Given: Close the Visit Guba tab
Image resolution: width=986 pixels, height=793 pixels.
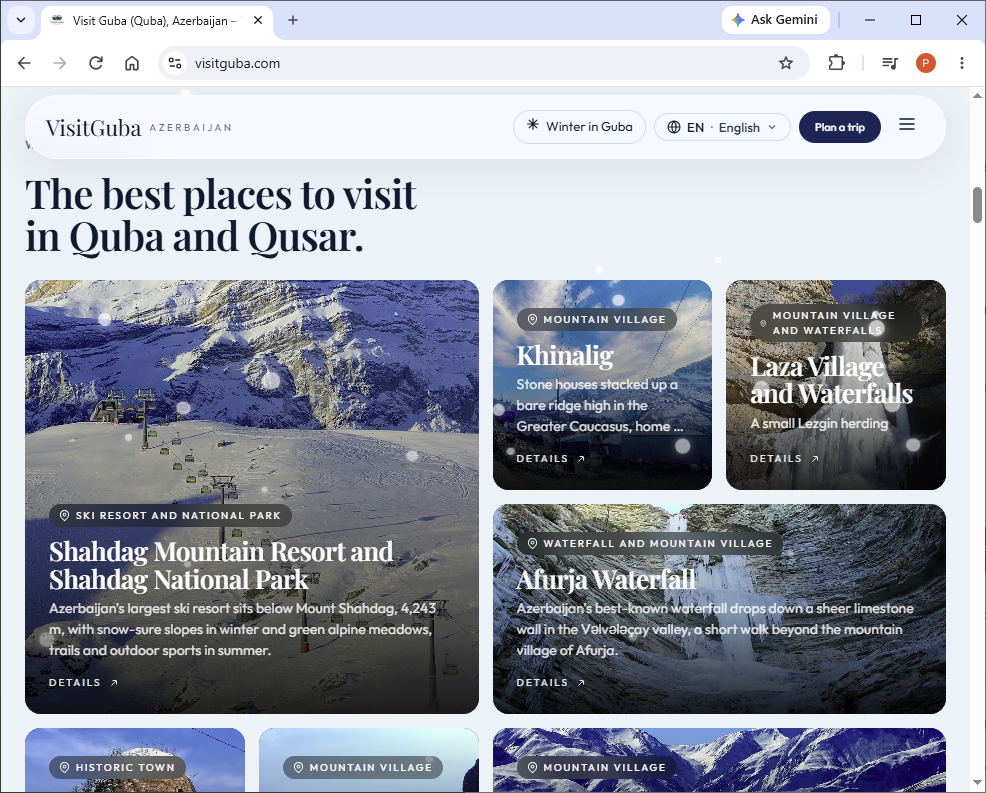Looking at the screenshot, I should (x=258, y=20).
